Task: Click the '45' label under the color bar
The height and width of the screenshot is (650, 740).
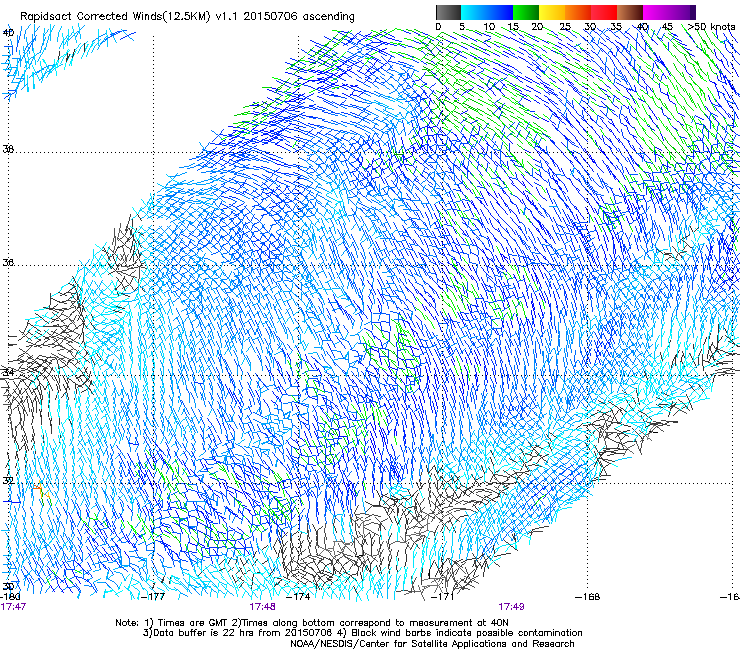Action: coord(667,26)
